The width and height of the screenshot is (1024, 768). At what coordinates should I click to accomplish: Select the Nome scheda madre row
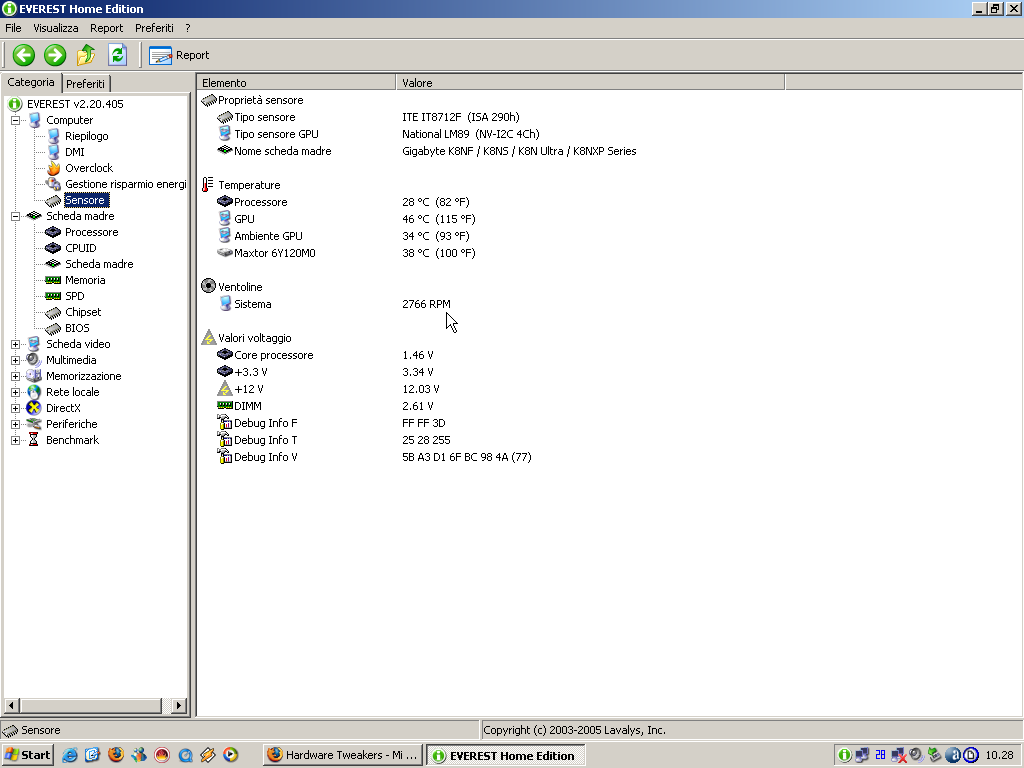point(426,151)
